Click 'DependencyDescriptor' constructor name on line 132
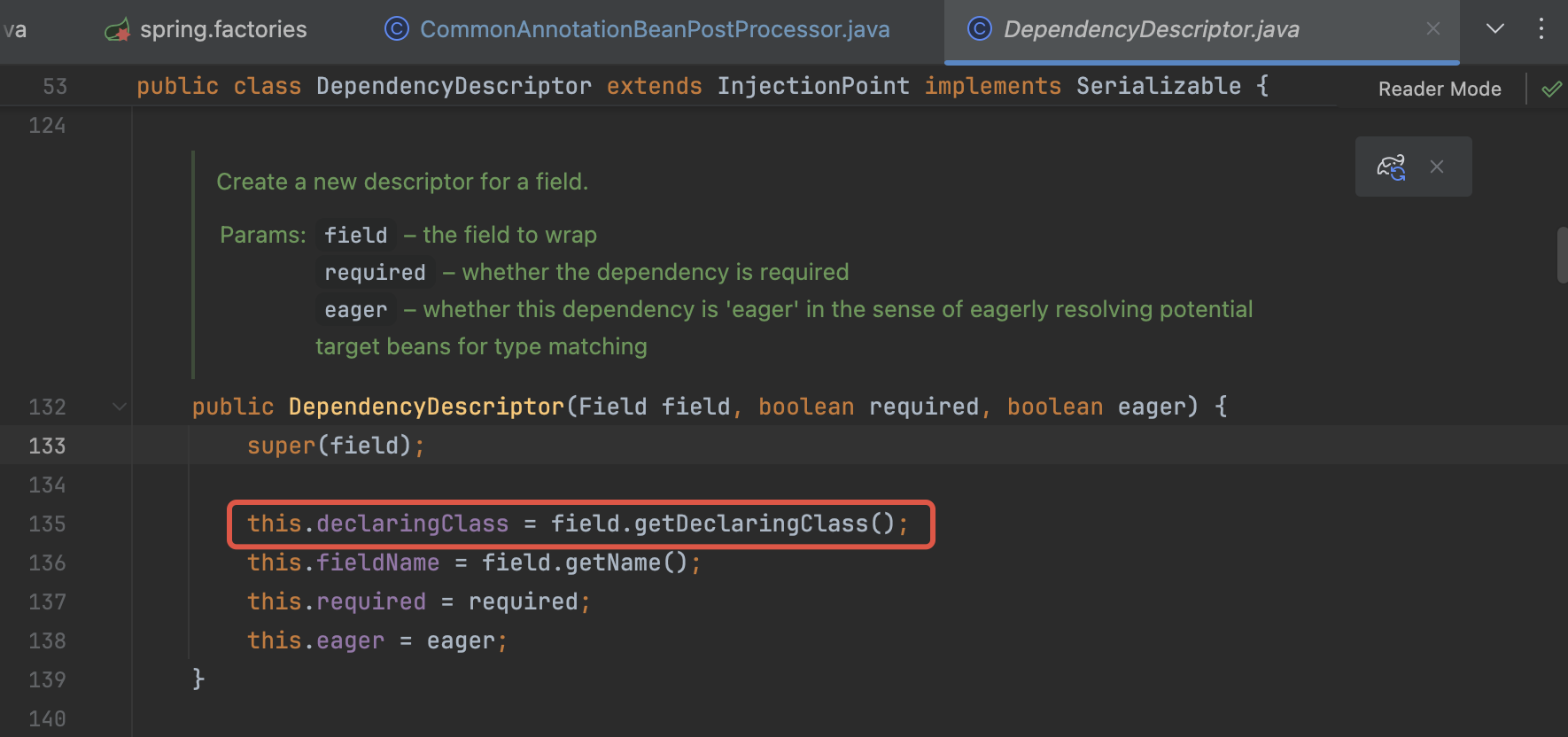This screenshot has height=737, width=1568. (426, 407)
